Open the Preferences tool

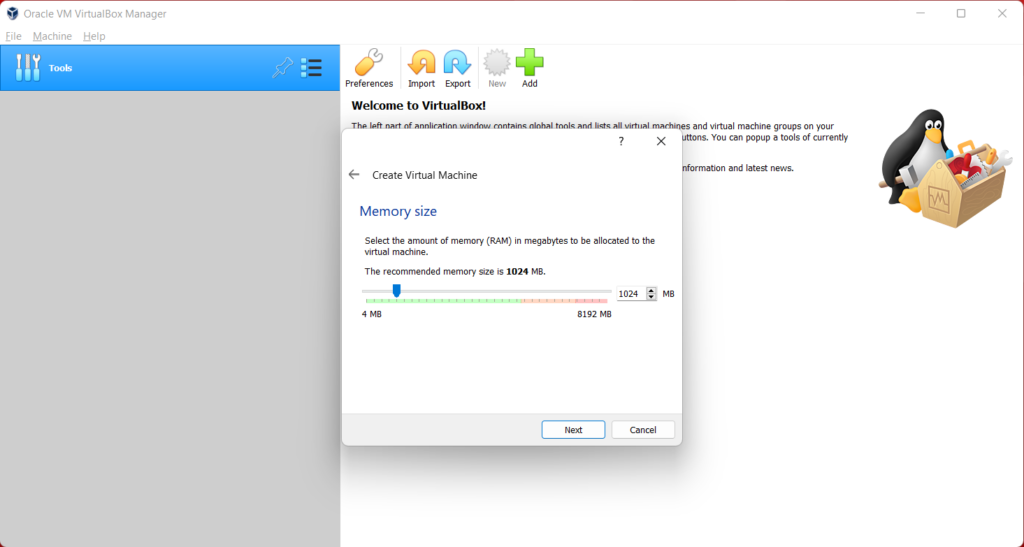pos(369,69)
